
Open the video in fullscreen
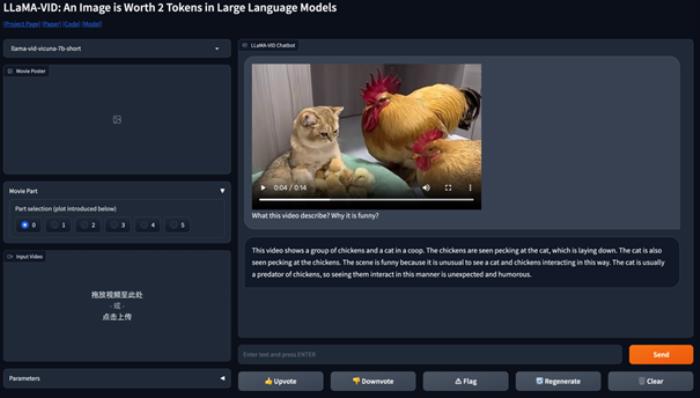point(448,188)
